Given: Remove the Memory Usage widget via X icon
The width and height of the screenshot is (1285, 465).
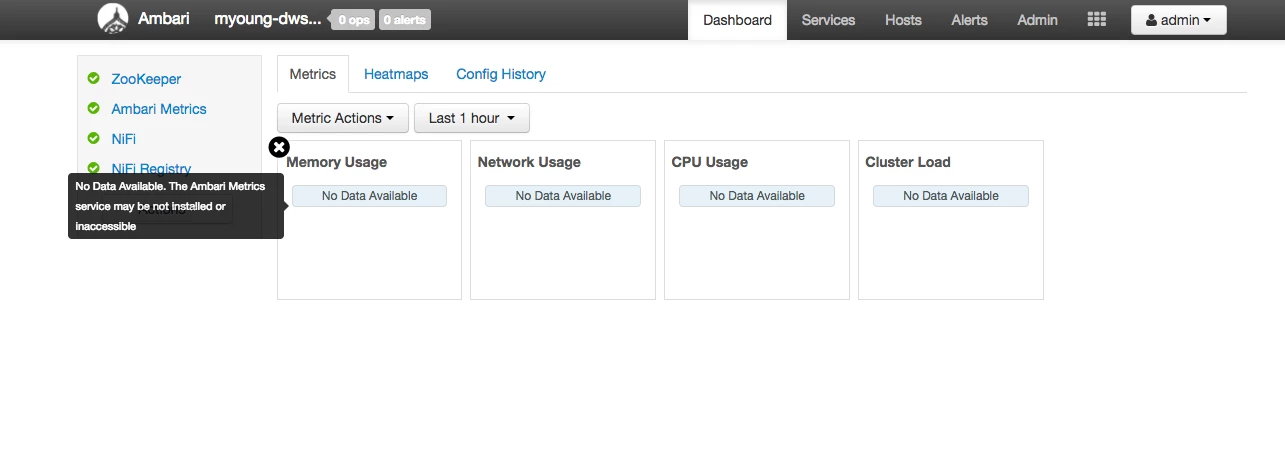Looking at the screenshot, I should click(279, 147).
